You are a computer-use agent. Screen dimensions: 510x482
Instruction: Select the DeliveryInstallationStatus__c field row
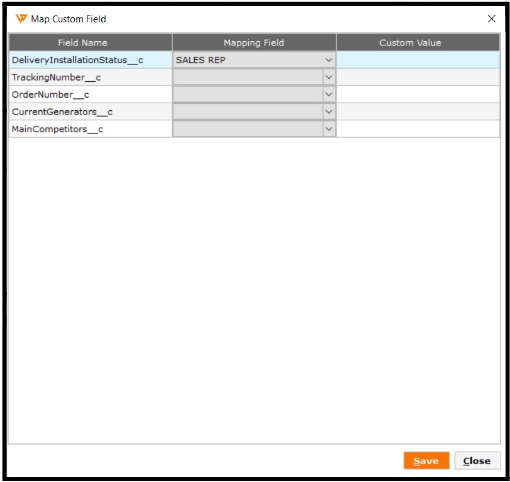(254, 60)
